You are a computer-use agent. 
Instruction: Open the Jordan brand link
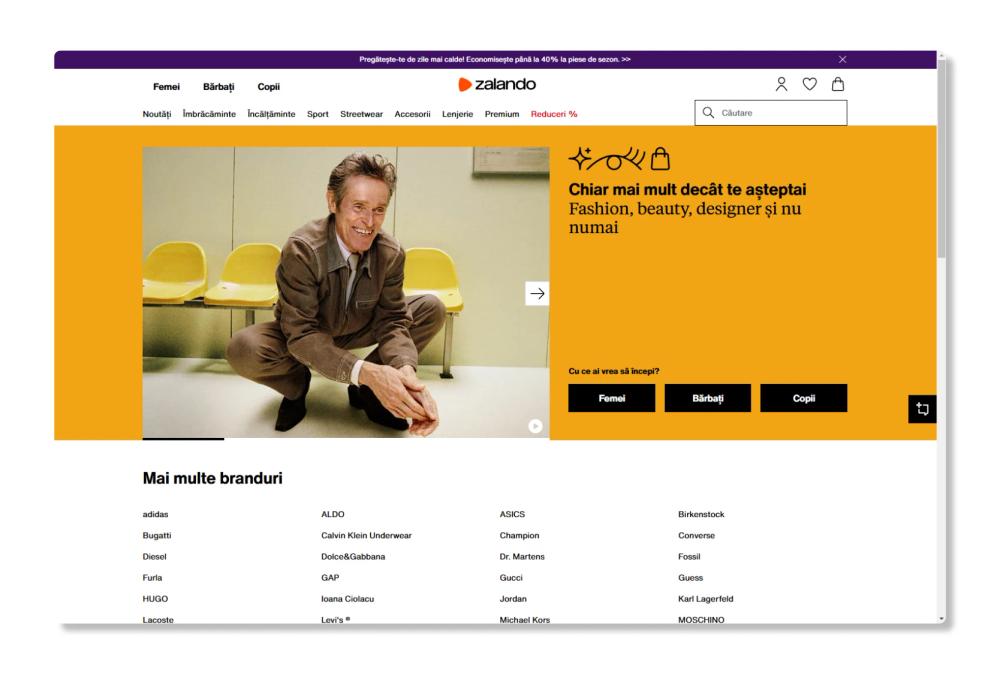click(513, 599)
